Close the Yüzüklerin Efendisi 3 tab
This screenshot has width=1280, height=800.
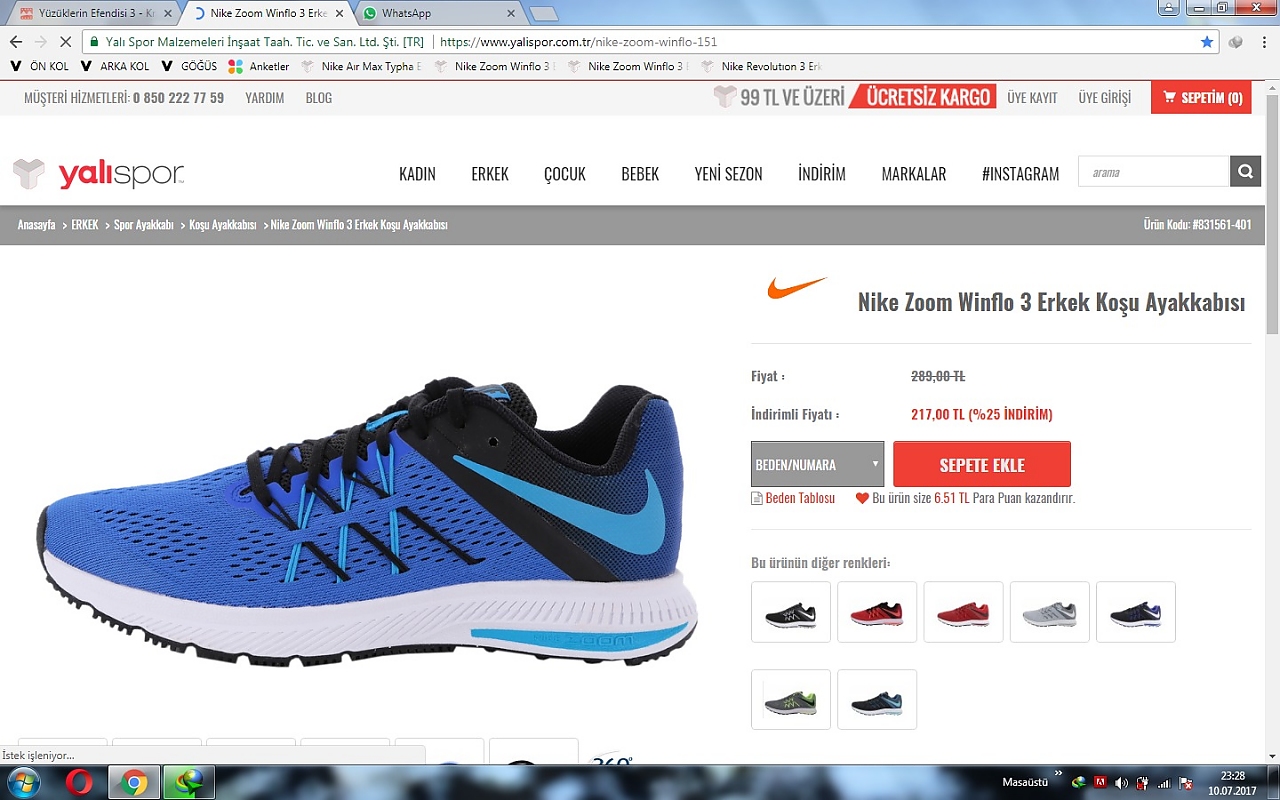167,14
